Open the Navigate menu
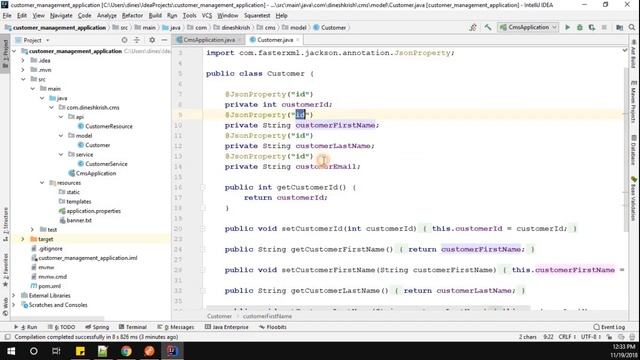This screenshot has width=640, height=360. point(61,16)
